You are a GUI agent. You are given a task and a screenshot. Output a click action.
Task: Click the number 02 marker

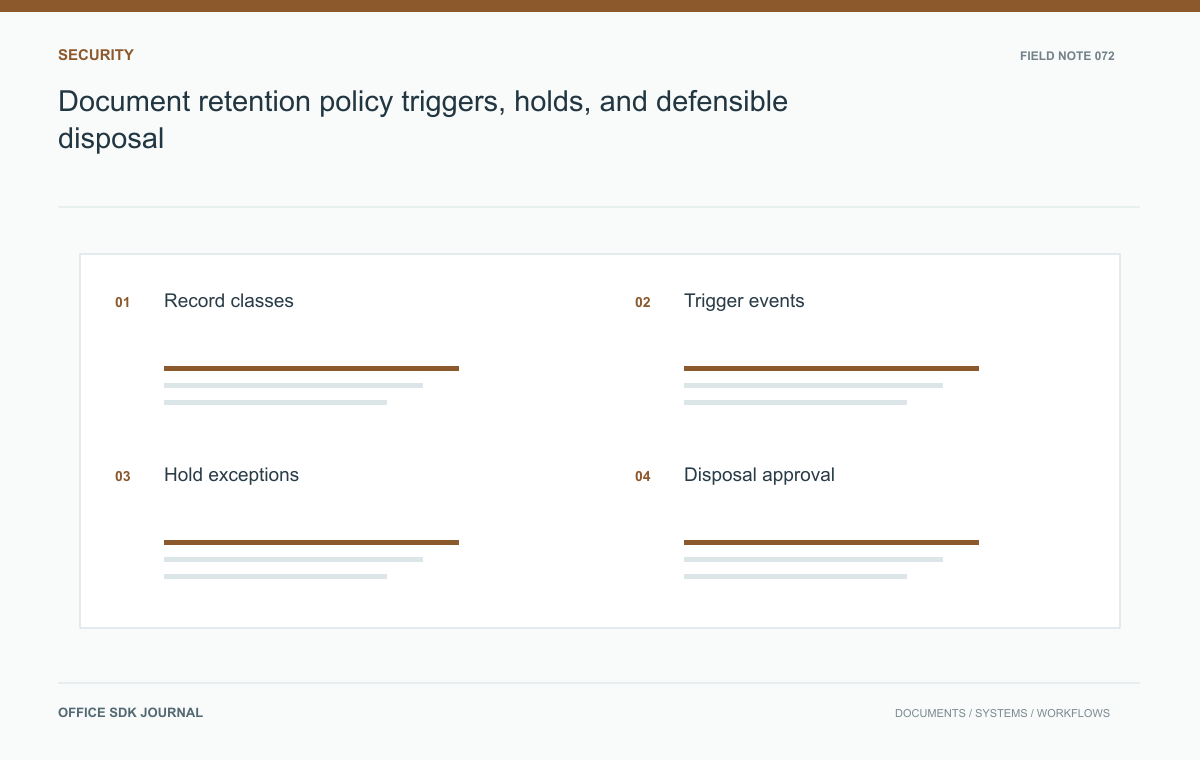tap(642, 302)
